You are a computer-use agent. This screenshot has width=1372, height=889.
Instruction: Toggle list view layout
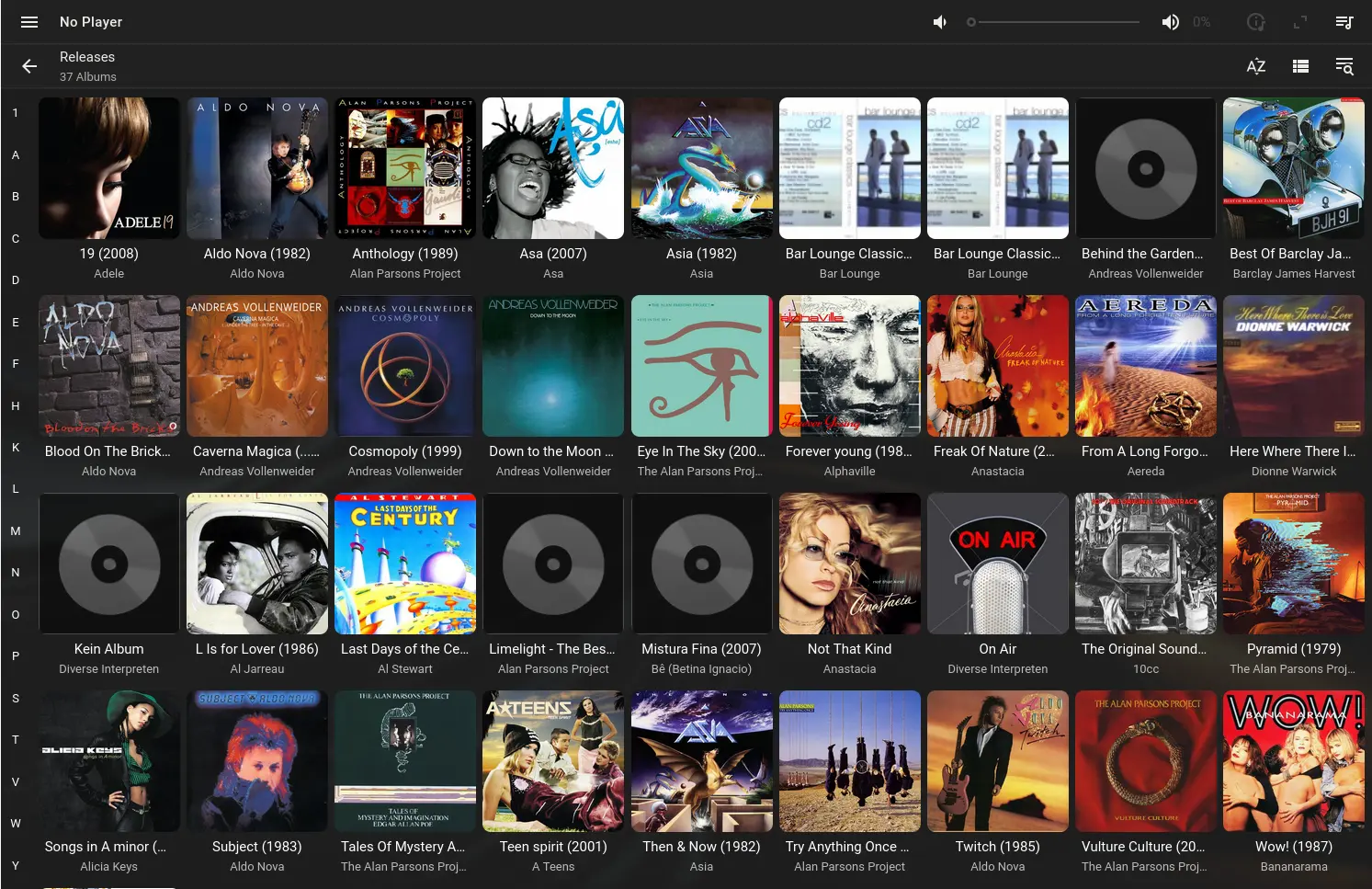(x=1299, y=66)
